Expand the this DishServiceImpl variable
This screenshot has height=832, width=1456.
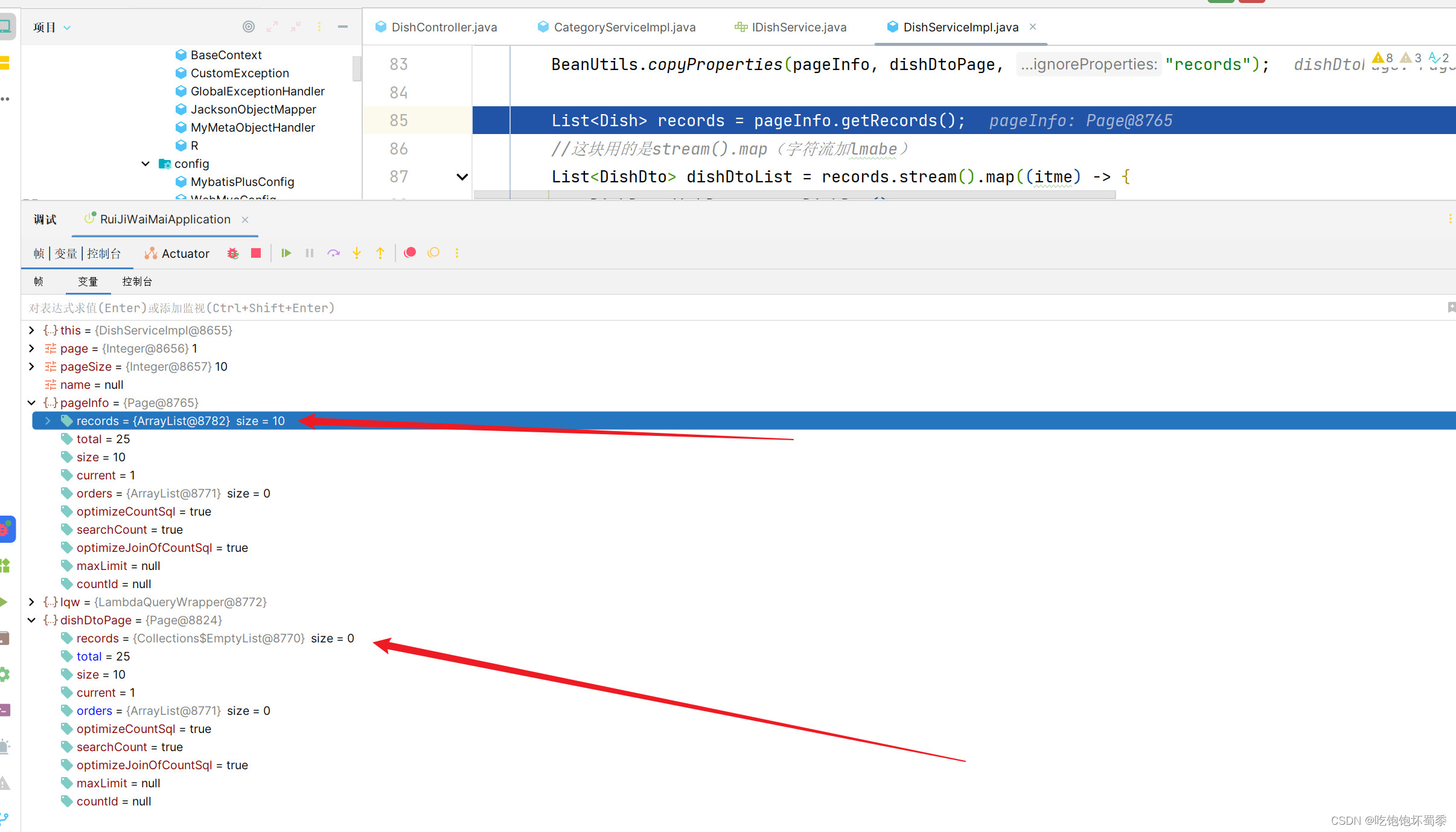[x=31, y=330]
